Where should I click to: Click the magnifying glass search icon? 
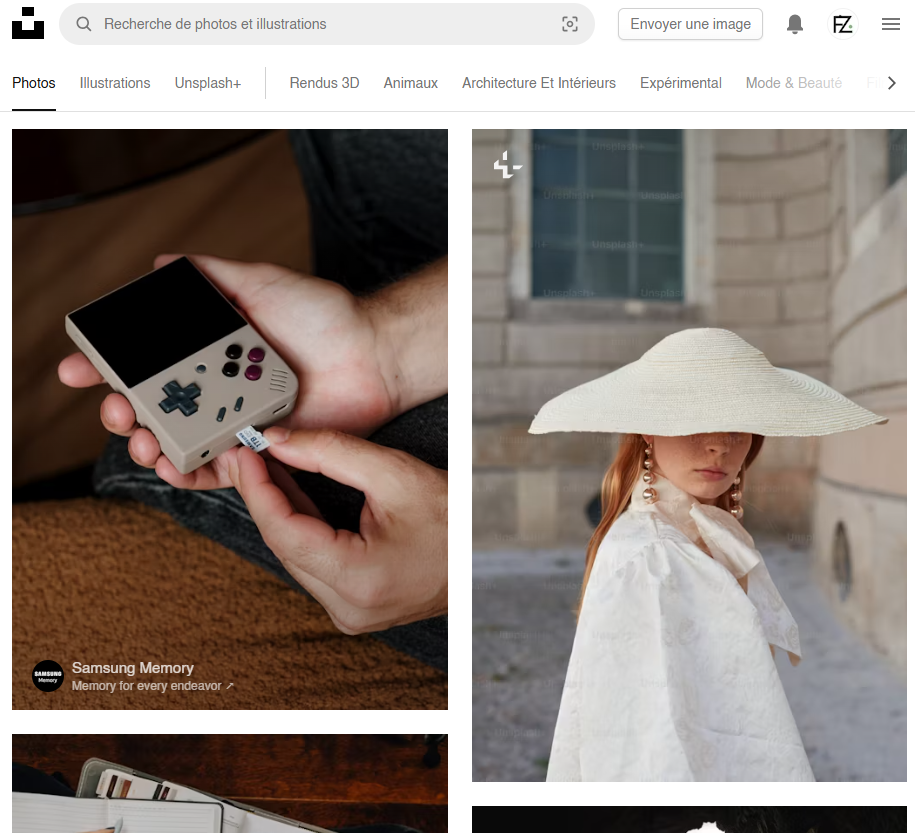click(84, 24)
